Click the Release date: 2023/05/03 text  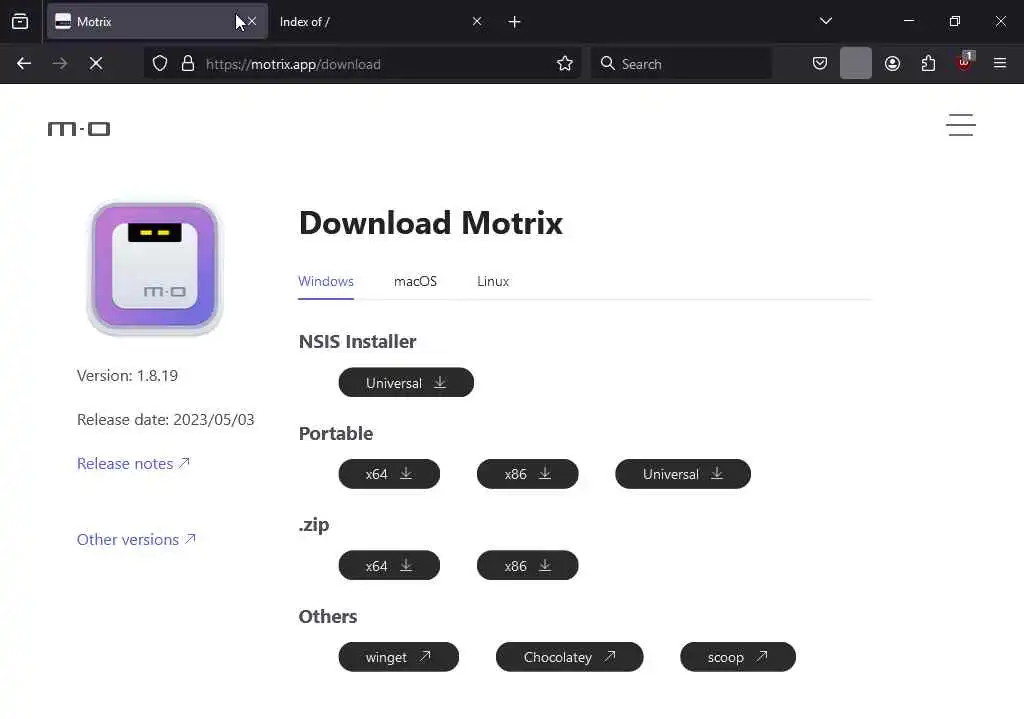pyautogui.click(x=166, y=419)
